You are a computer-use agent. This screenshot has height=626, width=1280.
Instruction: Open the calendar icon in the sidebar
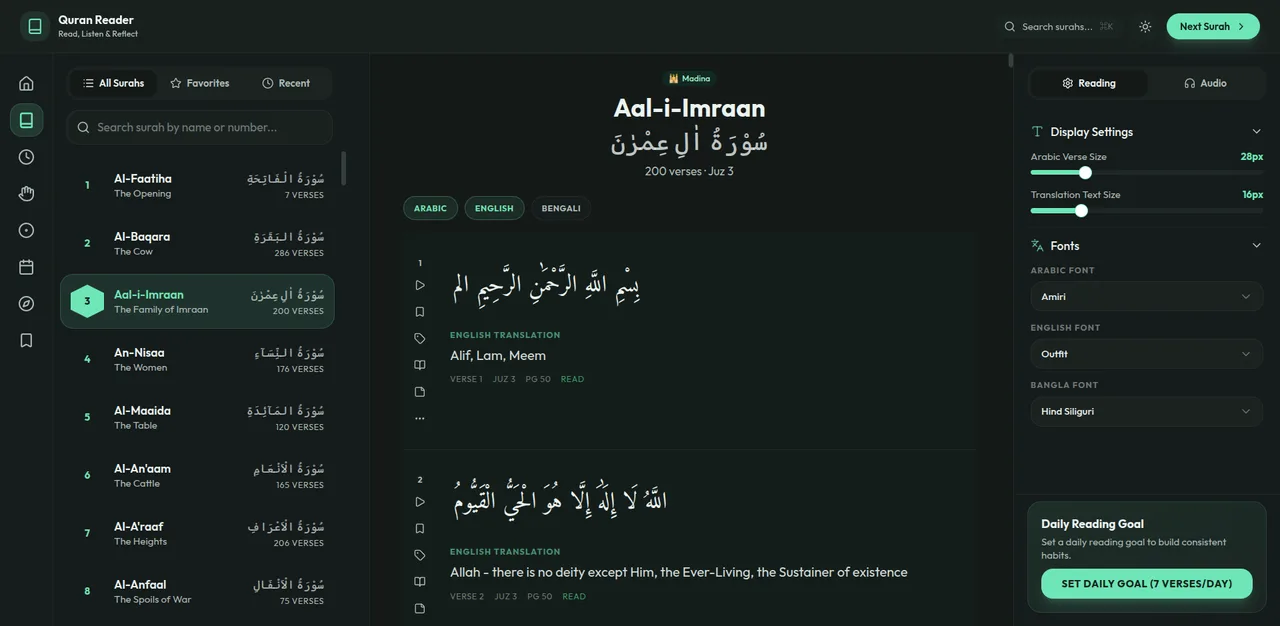click(x=26, y=267)
